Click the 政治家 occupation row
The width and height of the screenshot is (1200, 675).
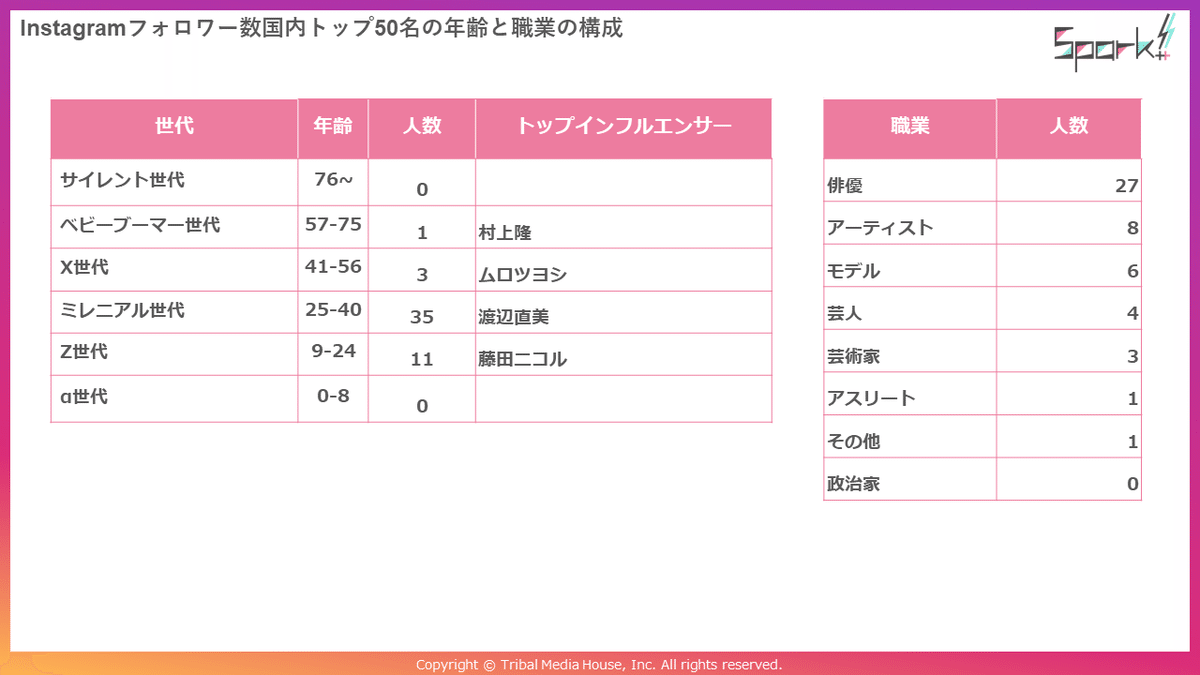pyautogui.click(x=982, y=479)
